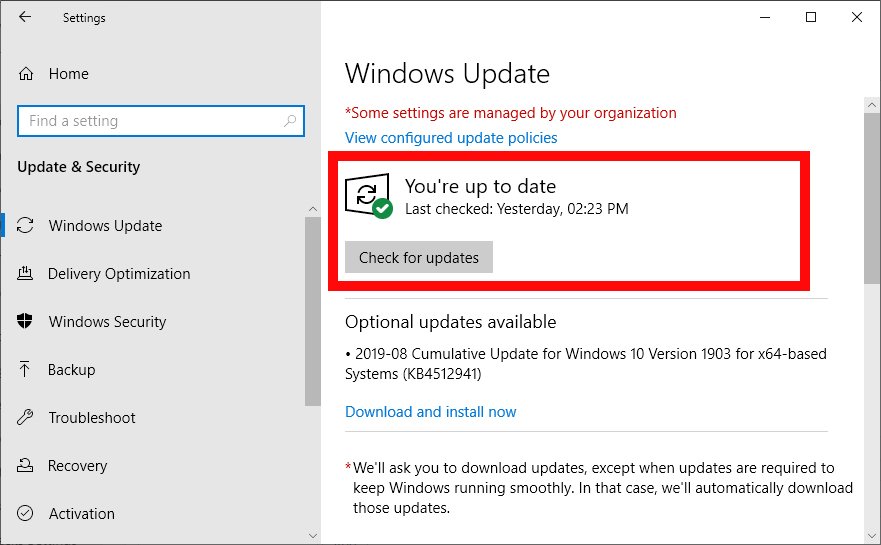Type in the Find a setting box
Screen dimensions: 881x545
pos(150,121)
